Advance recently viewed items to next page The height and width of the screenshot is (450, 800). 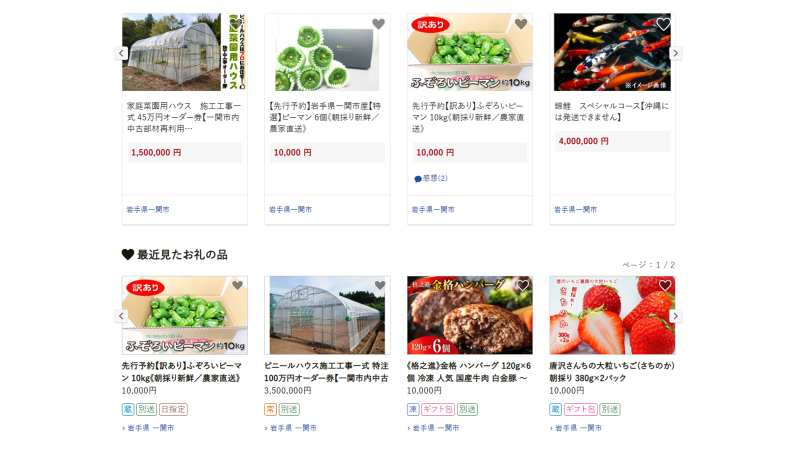pos(676,316)
